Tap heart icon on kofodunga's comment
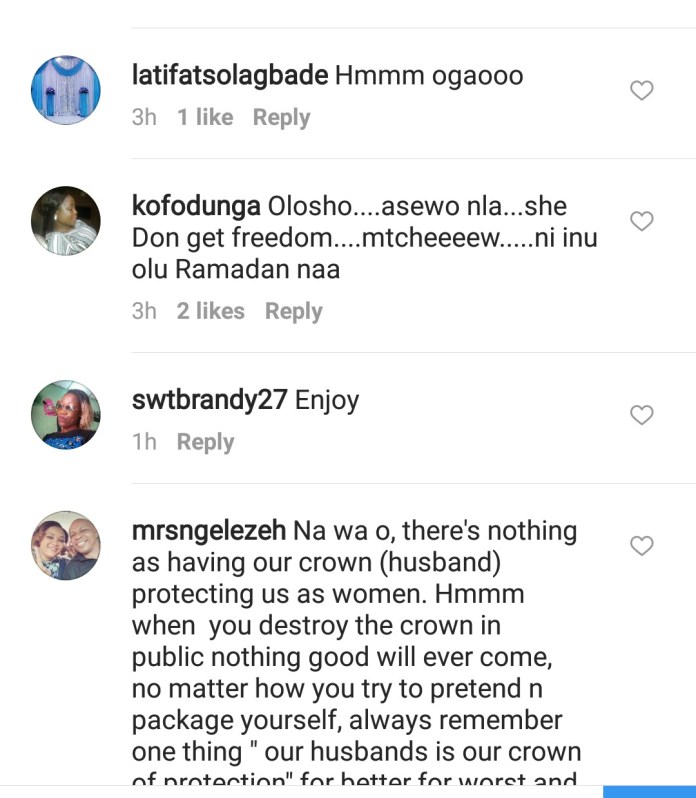 [x=641, y=221]
